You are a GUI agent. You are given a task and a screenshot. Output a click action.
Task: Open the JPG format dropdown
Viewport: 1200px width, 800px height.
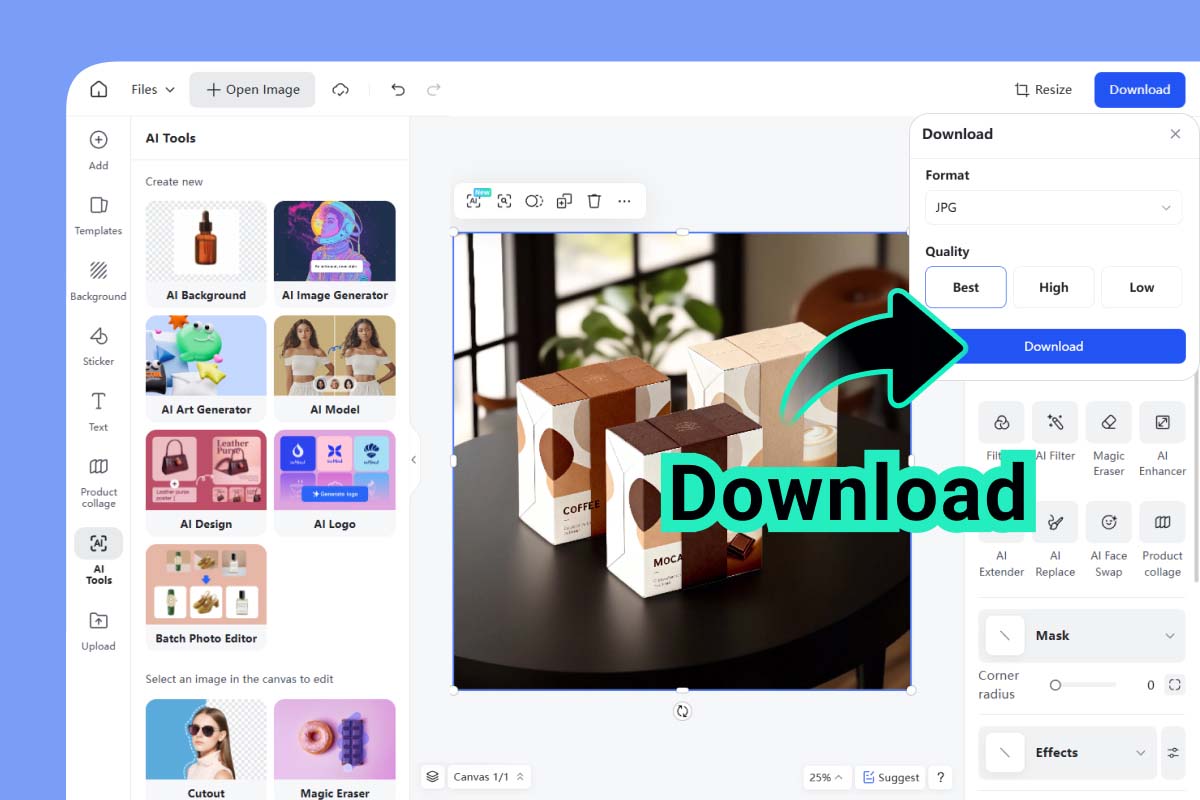click(x=1053, y=207)
